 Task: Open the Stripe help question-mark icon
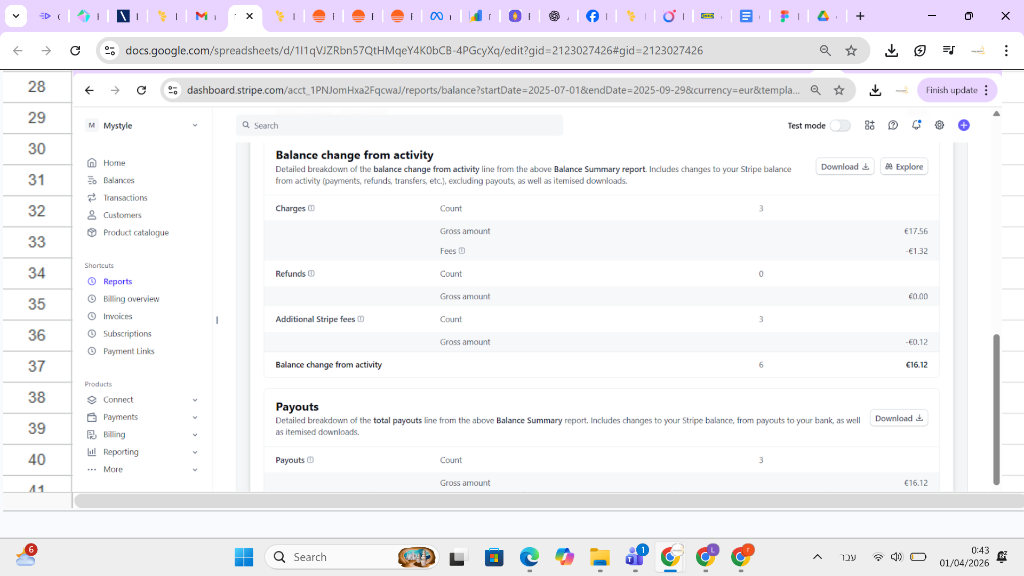(893, 125)
